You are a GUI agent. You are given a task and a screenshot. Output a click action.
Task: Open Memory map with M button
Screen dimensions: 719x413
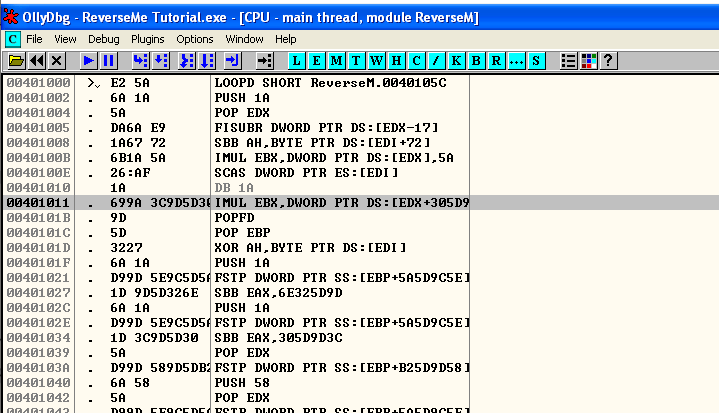pos(337,61)
